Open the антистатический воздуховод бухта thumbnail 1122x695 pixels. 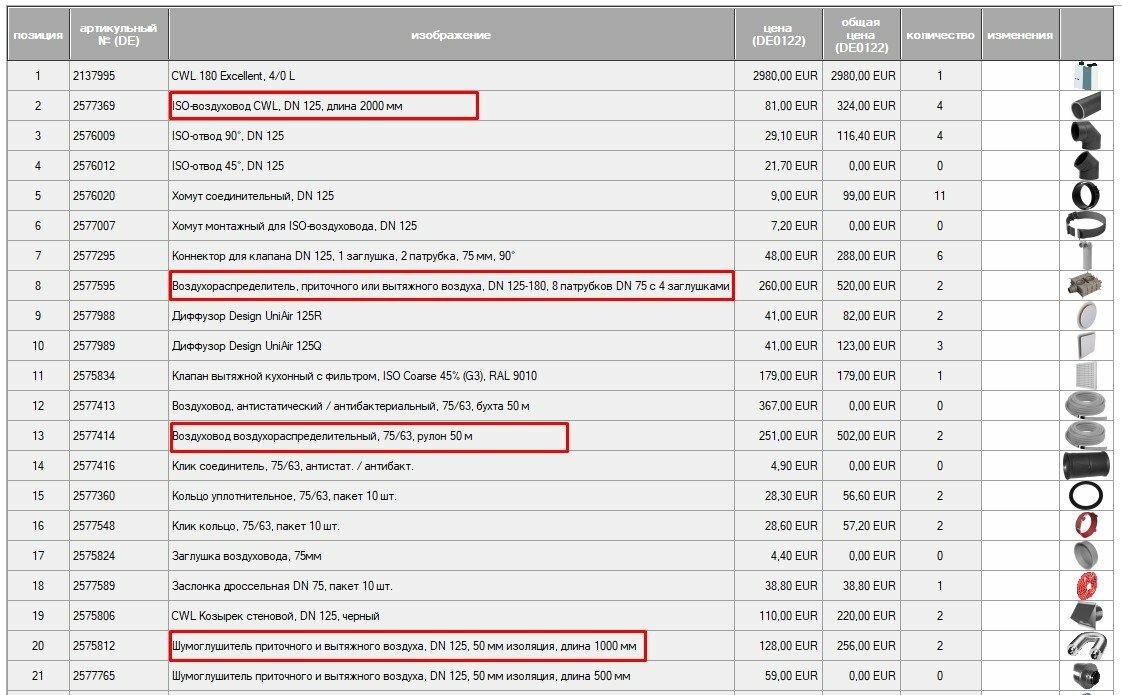click(1086, 406)
